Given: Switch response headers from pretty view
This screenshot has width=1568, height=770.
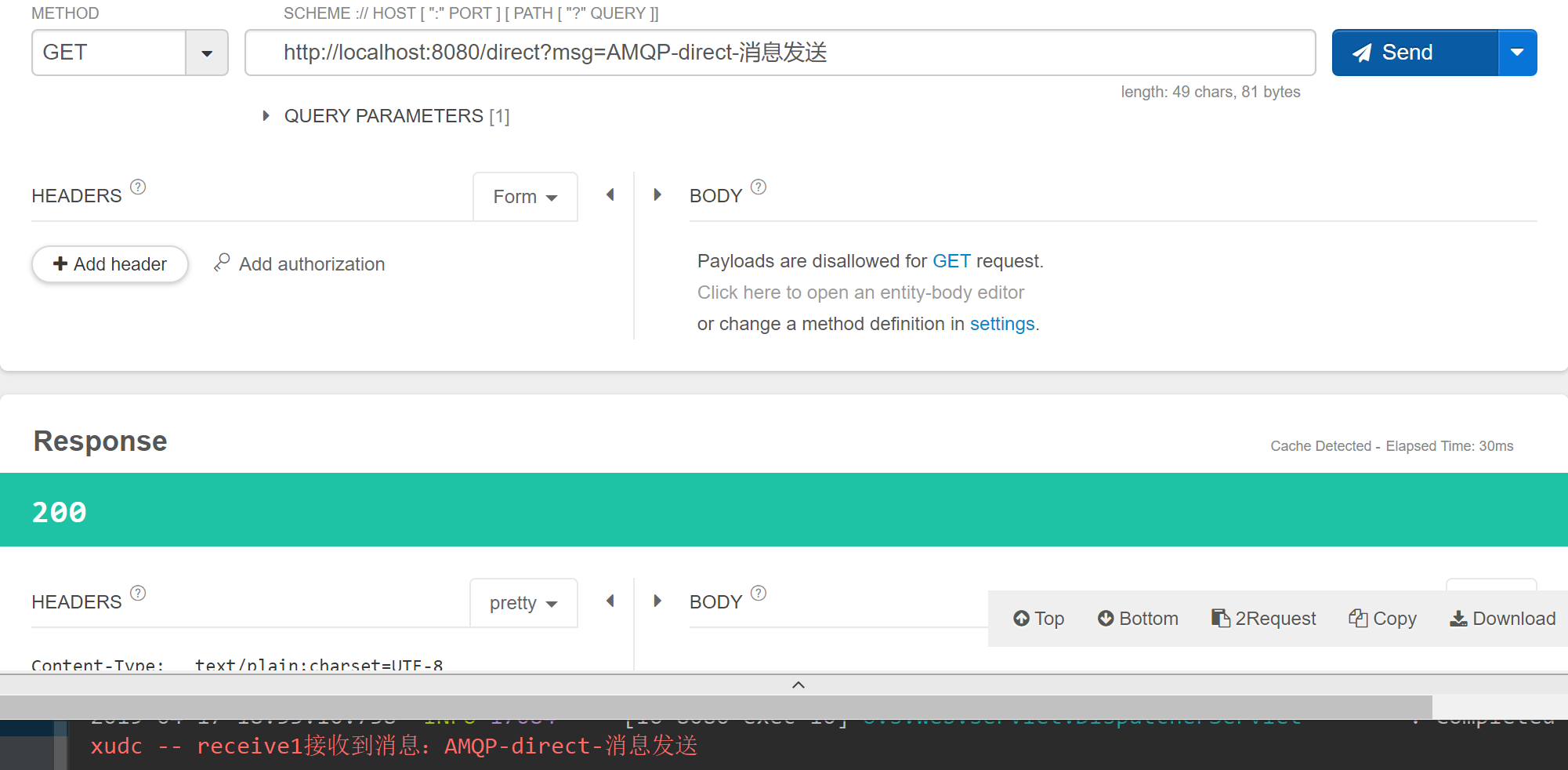Looking at the screenshot, I should (523, 602).
